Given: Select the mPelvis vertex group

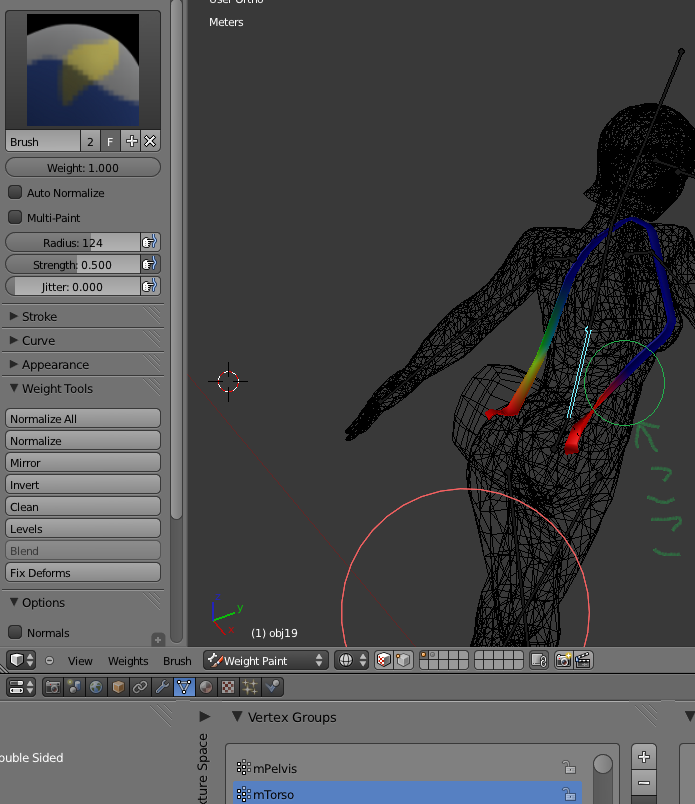Looking at the screenshot, I should [407, 768].
